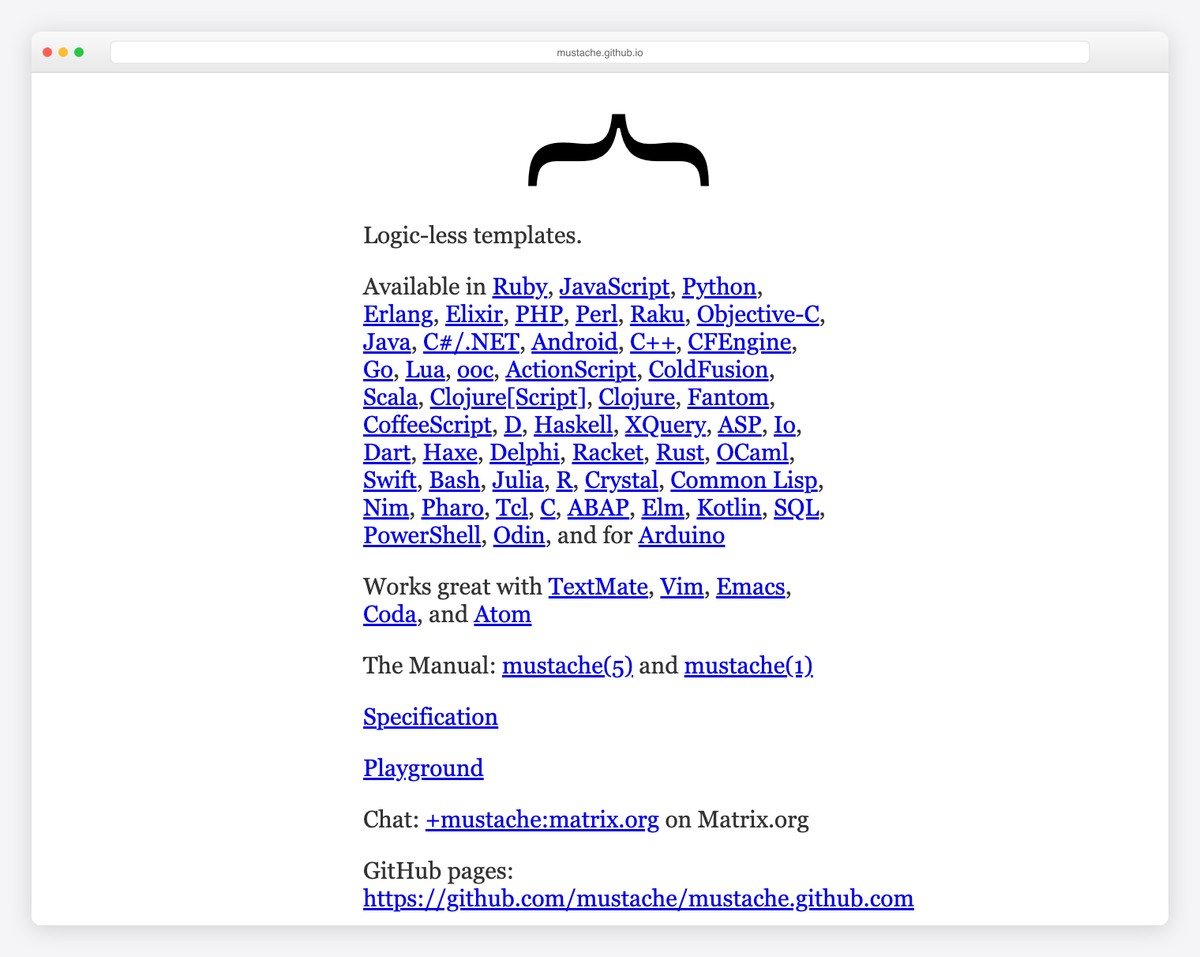Click the mustache logo image
This screenshot has width=1200, height=957.
click(618, 148)
